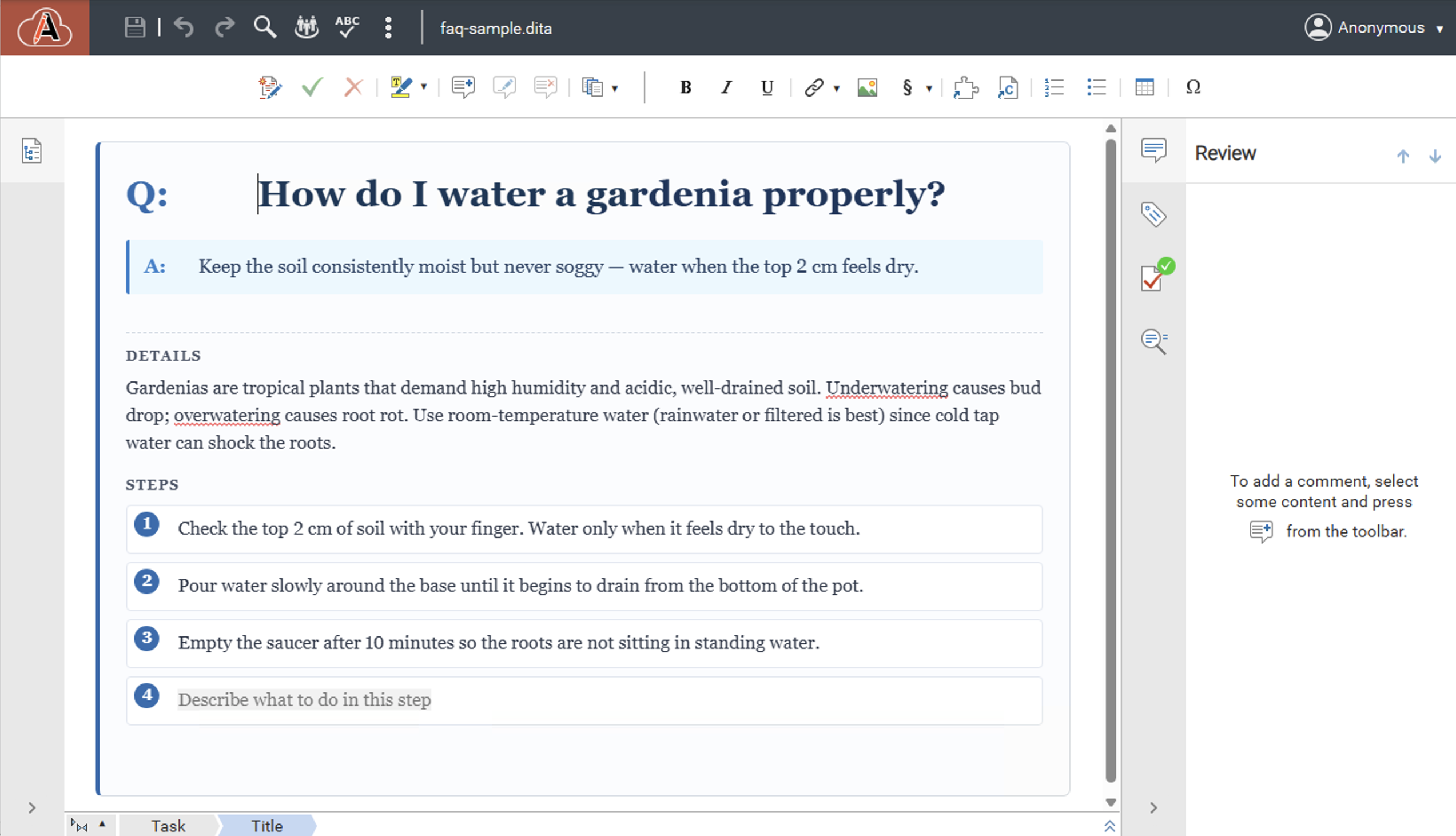This screenshot has width=1456, height=836.
Task: Open the Find in comments magnifier panel icon
Action: (1154, 341)
